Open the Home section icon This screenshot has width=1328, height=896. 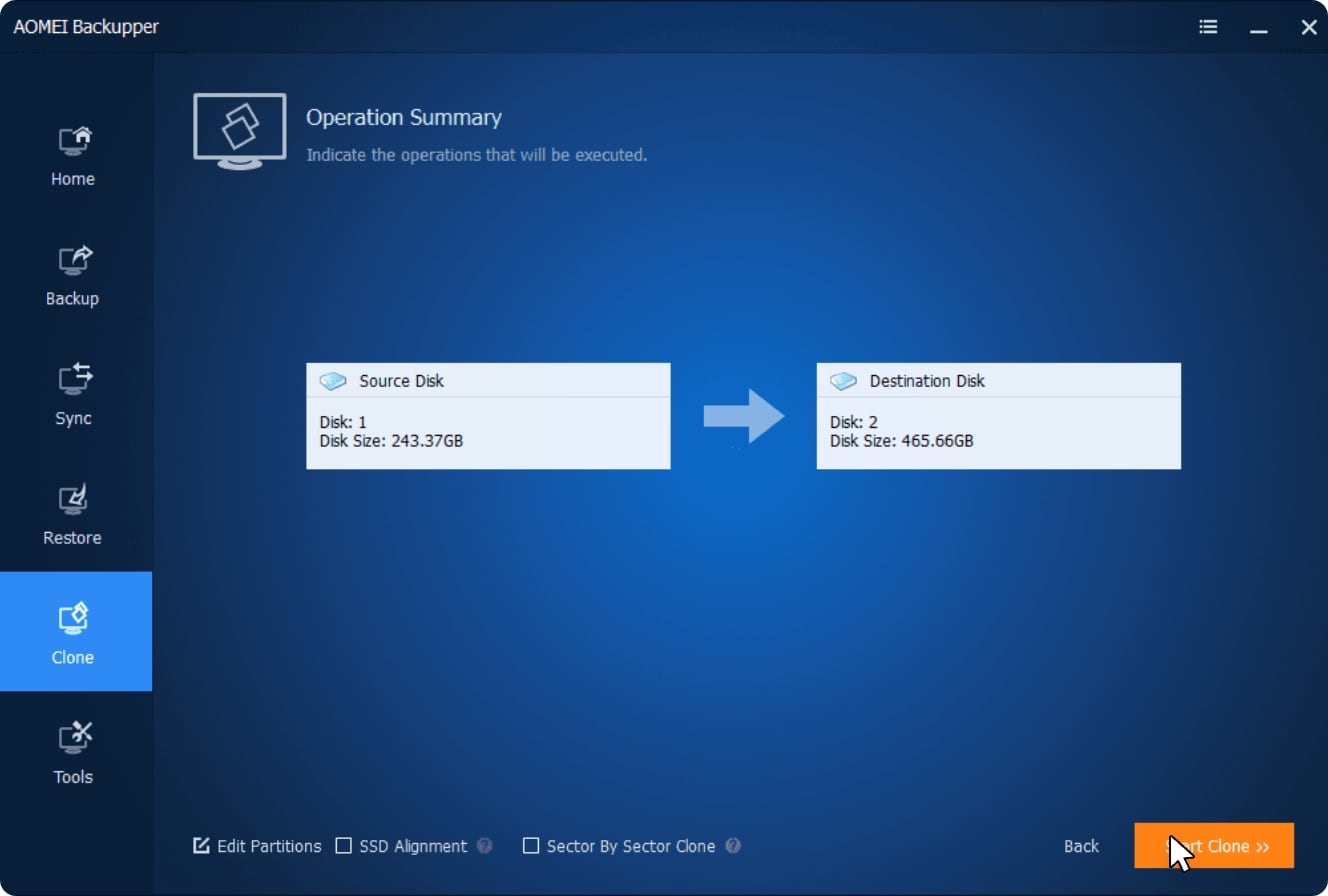[74, 142]
